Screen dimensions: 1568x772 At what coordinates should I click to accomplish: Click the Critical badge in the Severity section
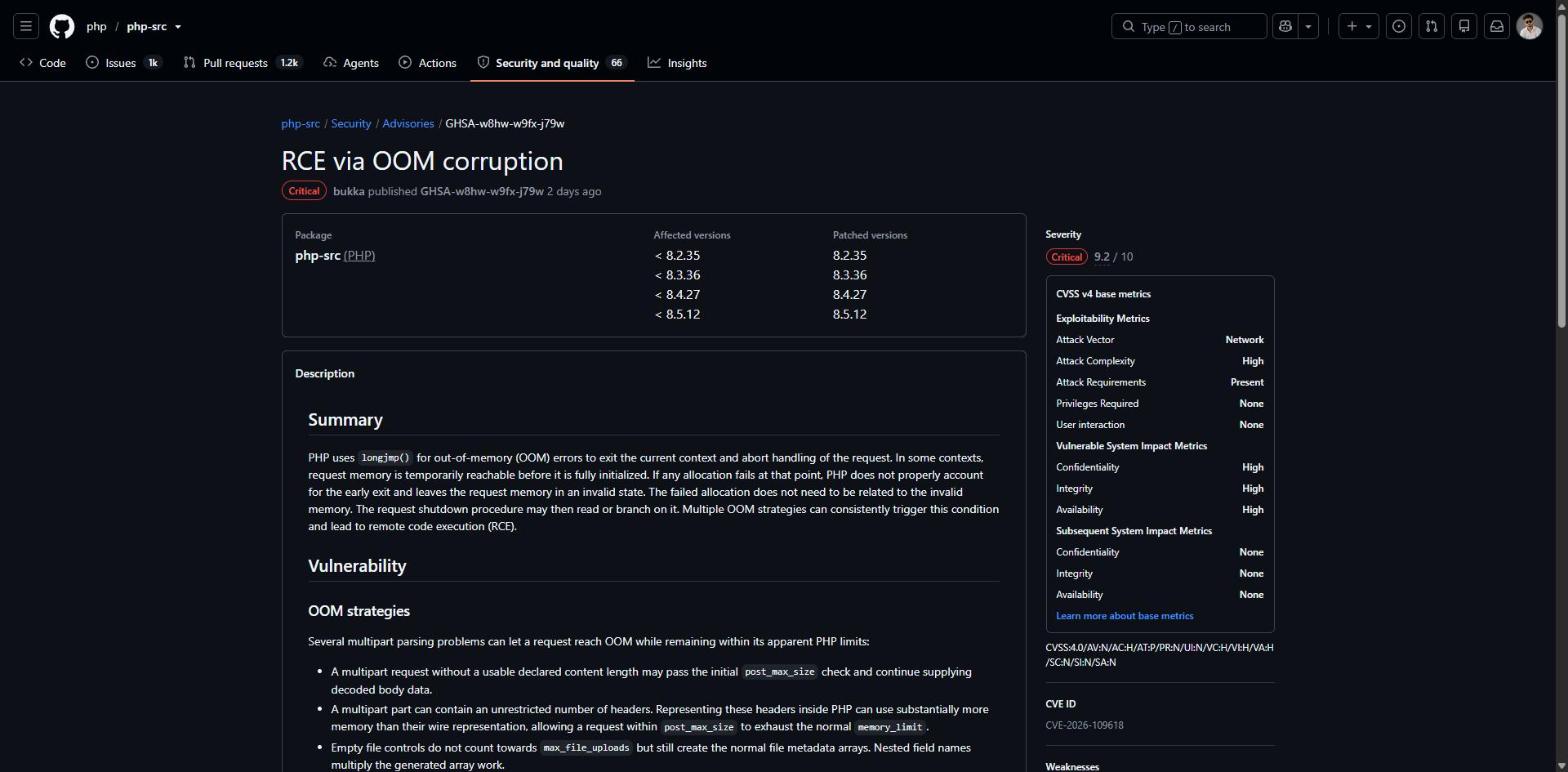(1066, 257)
